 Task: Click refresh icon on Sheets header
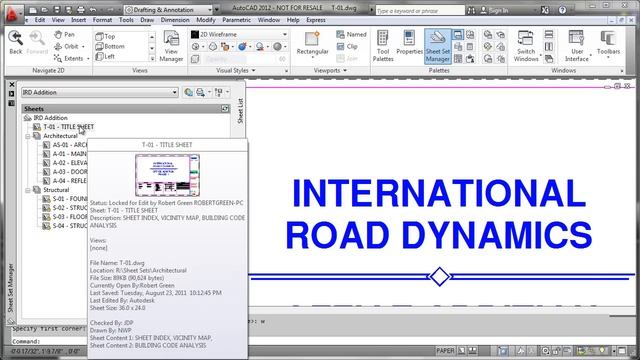coord(225,109)
